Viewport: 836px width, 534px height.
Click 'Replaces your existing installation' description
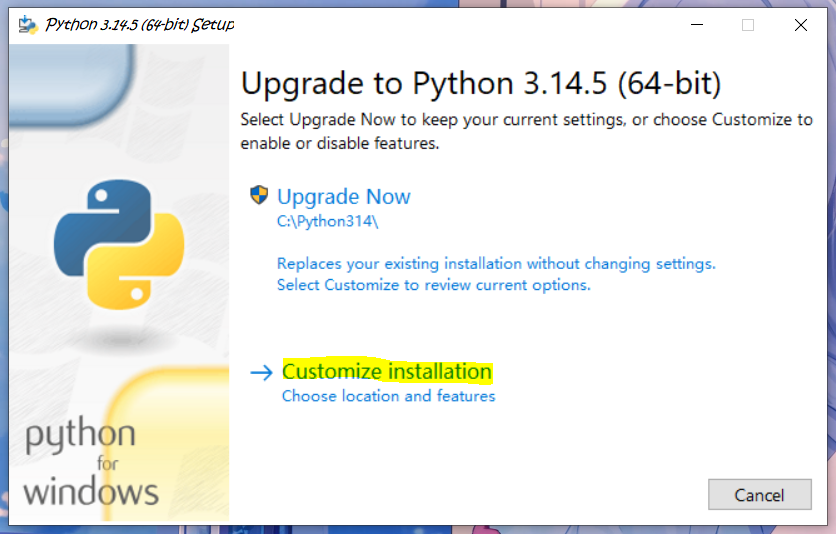496,263
